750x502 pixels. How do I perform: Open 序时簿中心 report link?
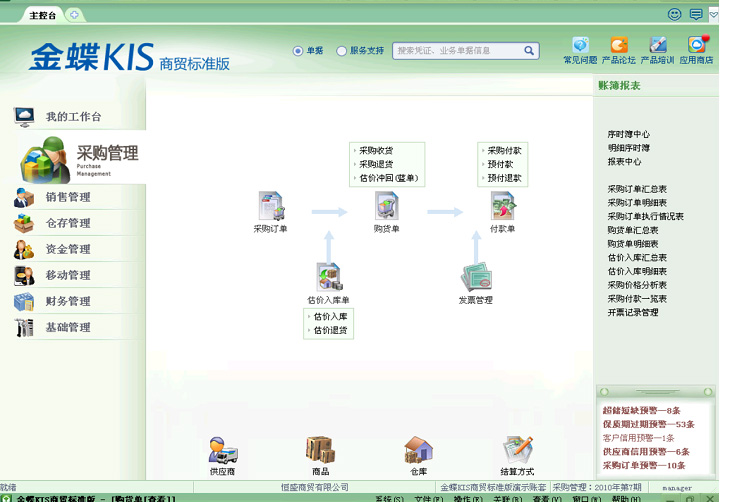[x=629, y=134]
